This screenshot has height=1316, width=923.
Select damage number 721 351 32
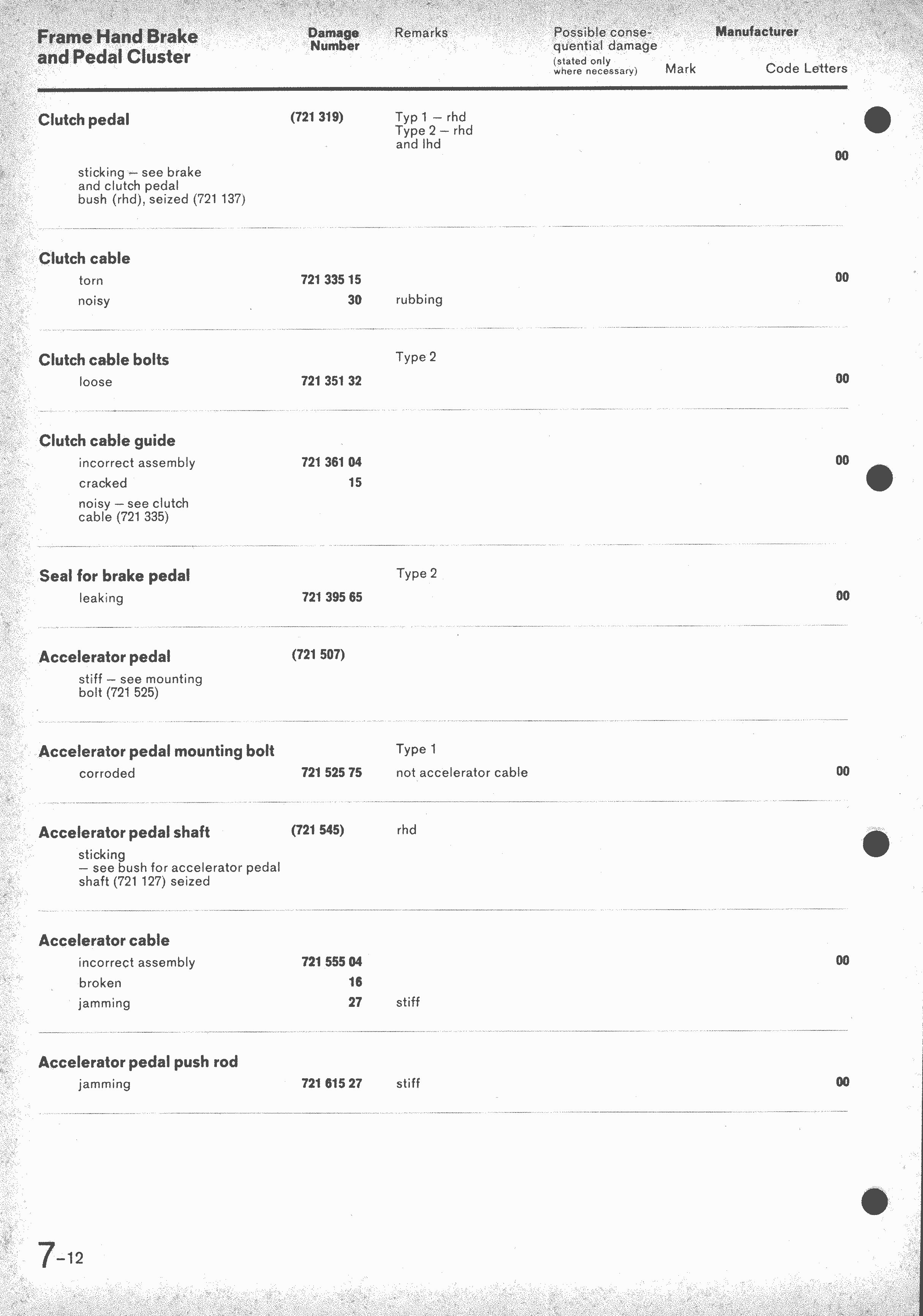pyautogui.click(x=331, y=381)
